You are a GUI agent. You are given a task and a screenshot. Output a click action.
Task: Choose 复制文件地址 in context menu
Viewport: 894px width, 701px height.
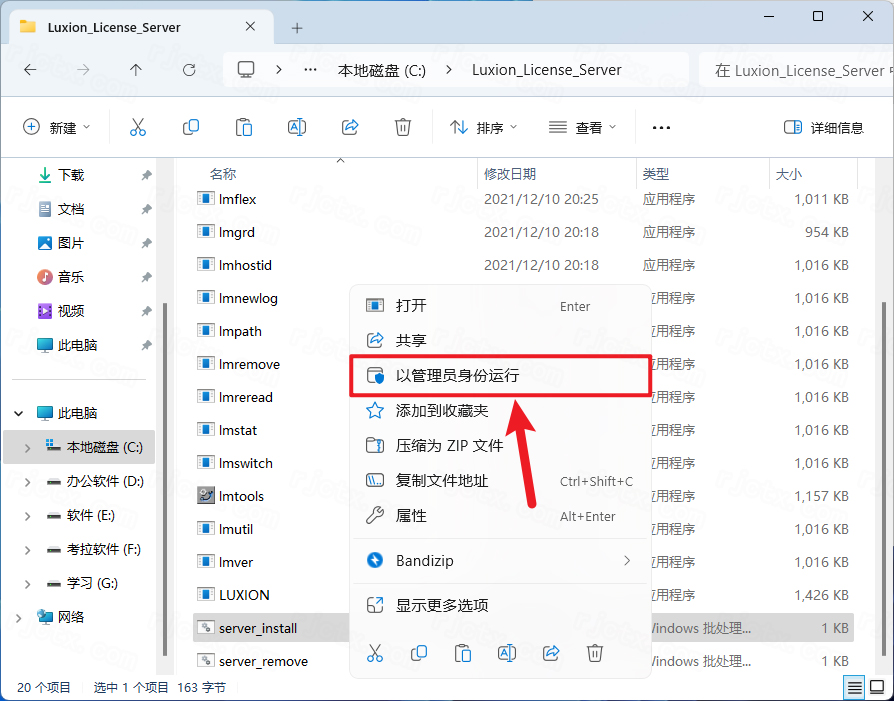tap(500, 481)
